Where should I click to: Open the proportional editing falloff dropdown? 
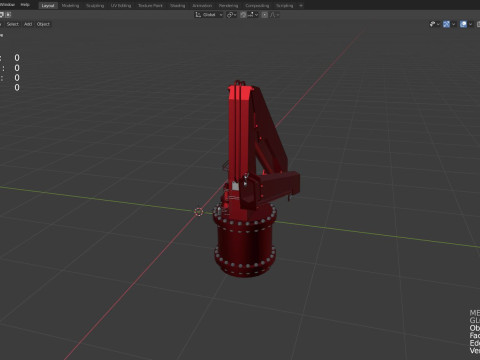point(274,15)
